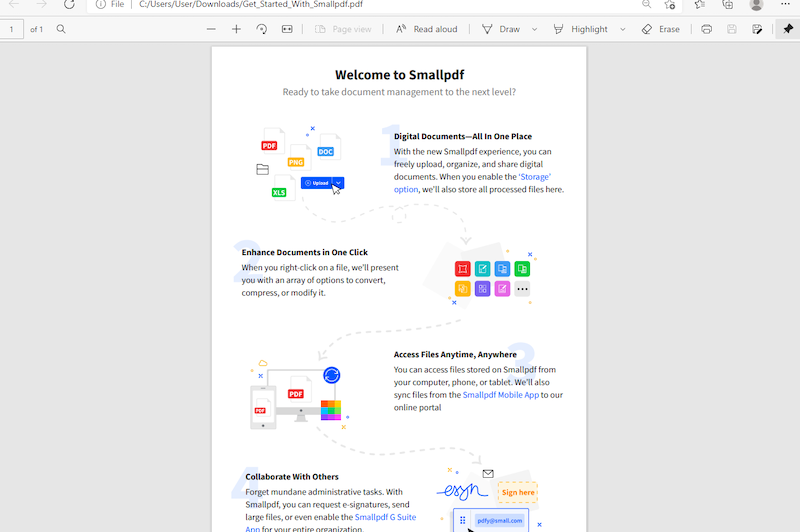
Task: Refresh the page with the reload icon
Action: [x=69, y=5]
